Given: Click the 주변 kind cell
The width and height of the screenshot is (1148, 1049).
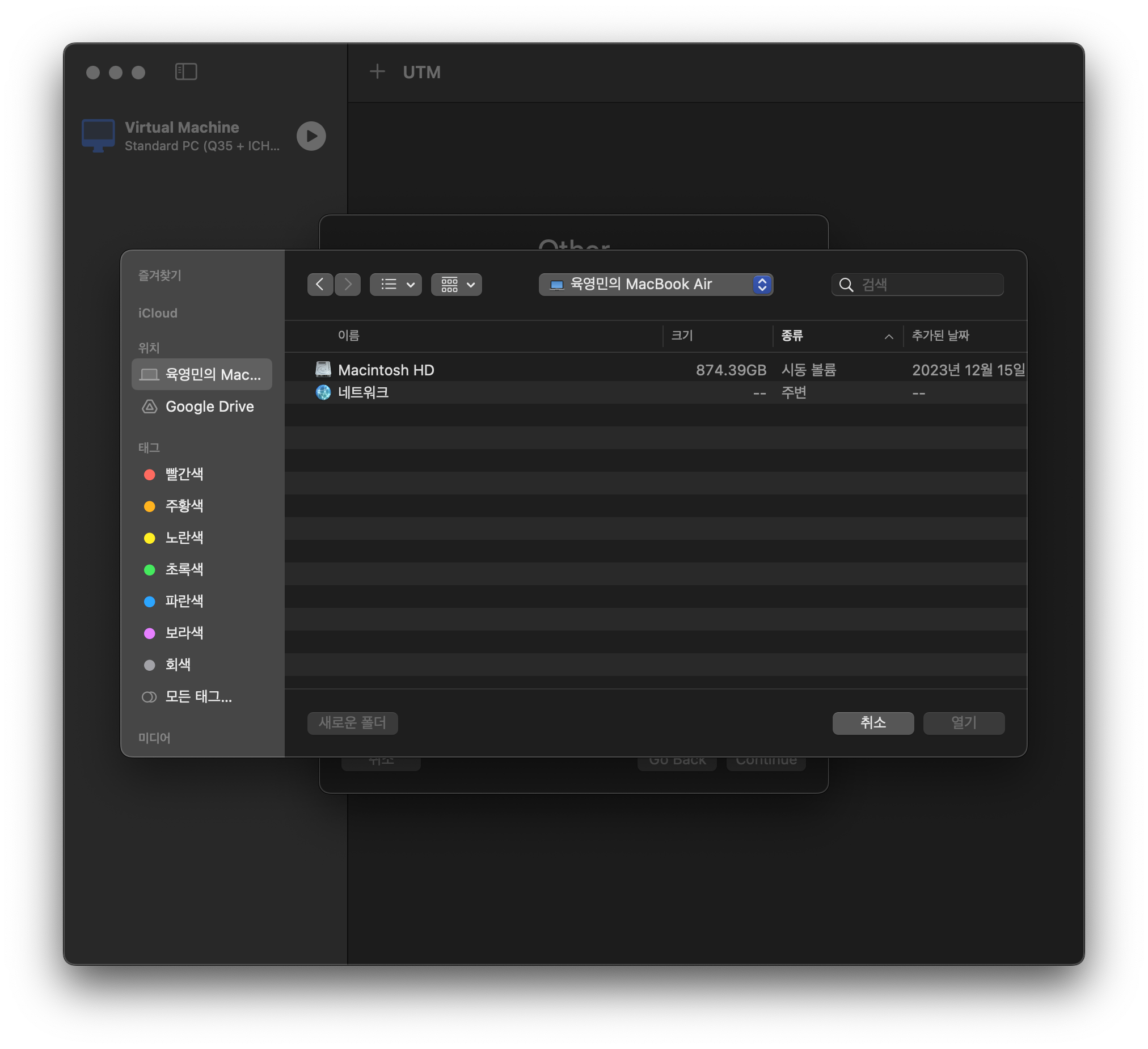Looking at the screenshot, I should pos(794,393).
